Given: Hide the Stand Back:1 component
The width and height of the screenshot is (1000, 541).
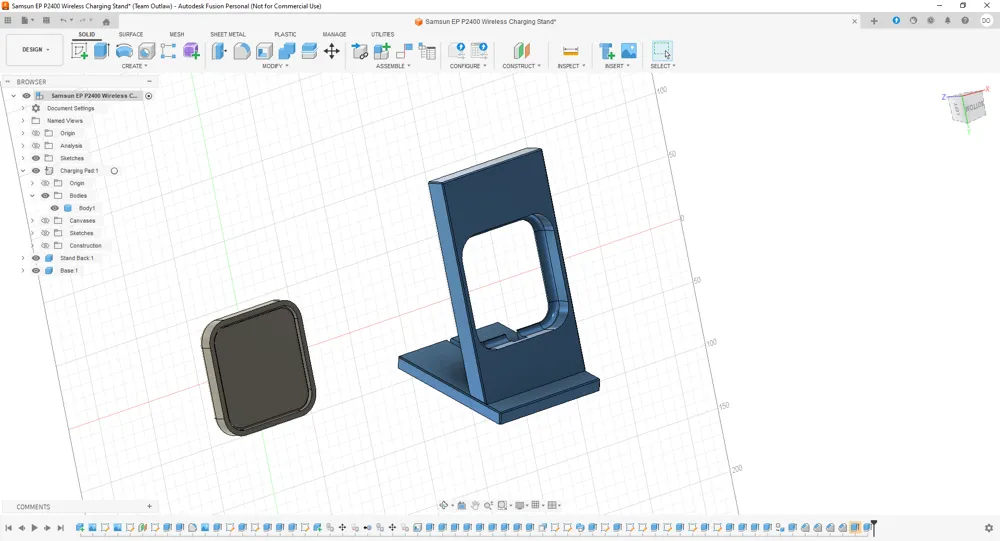Looking at the screenshot, I should pos(36,258).
